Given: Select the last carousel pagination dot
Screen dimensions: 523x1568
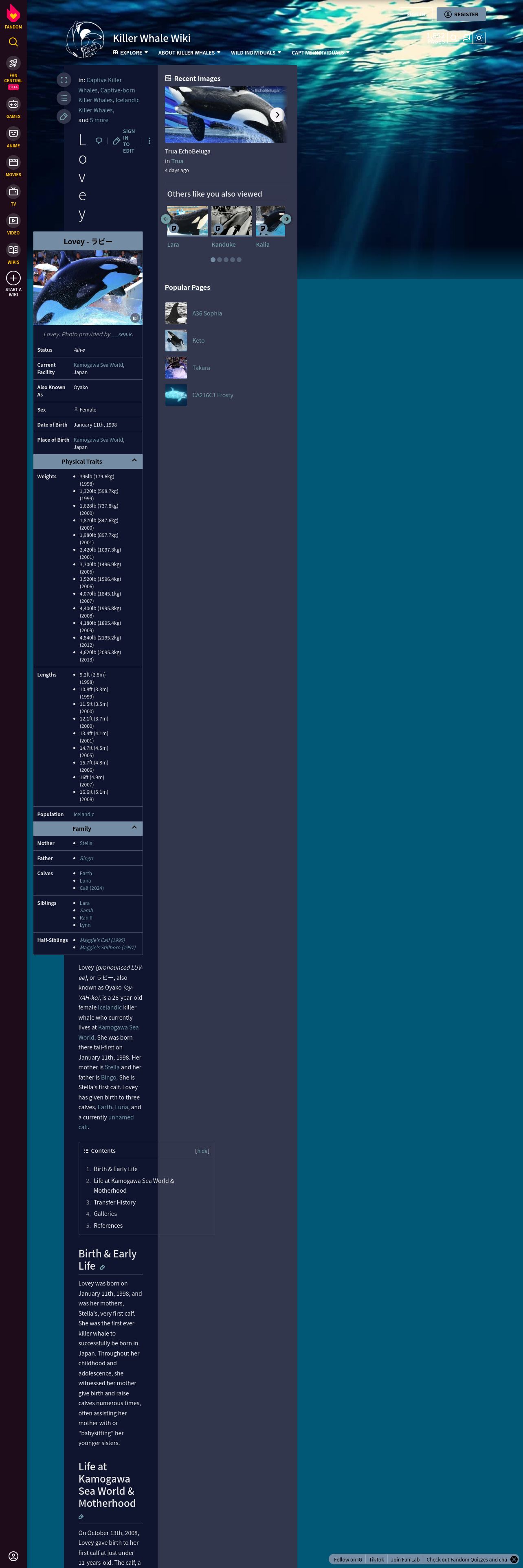Looking at the screenshot, I should (239, 260).
